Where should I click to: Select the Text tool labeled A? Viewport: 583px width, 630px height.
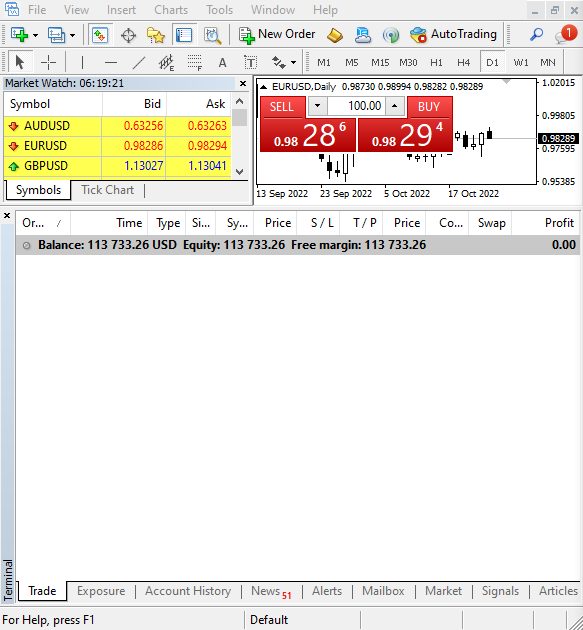point(222,63)
